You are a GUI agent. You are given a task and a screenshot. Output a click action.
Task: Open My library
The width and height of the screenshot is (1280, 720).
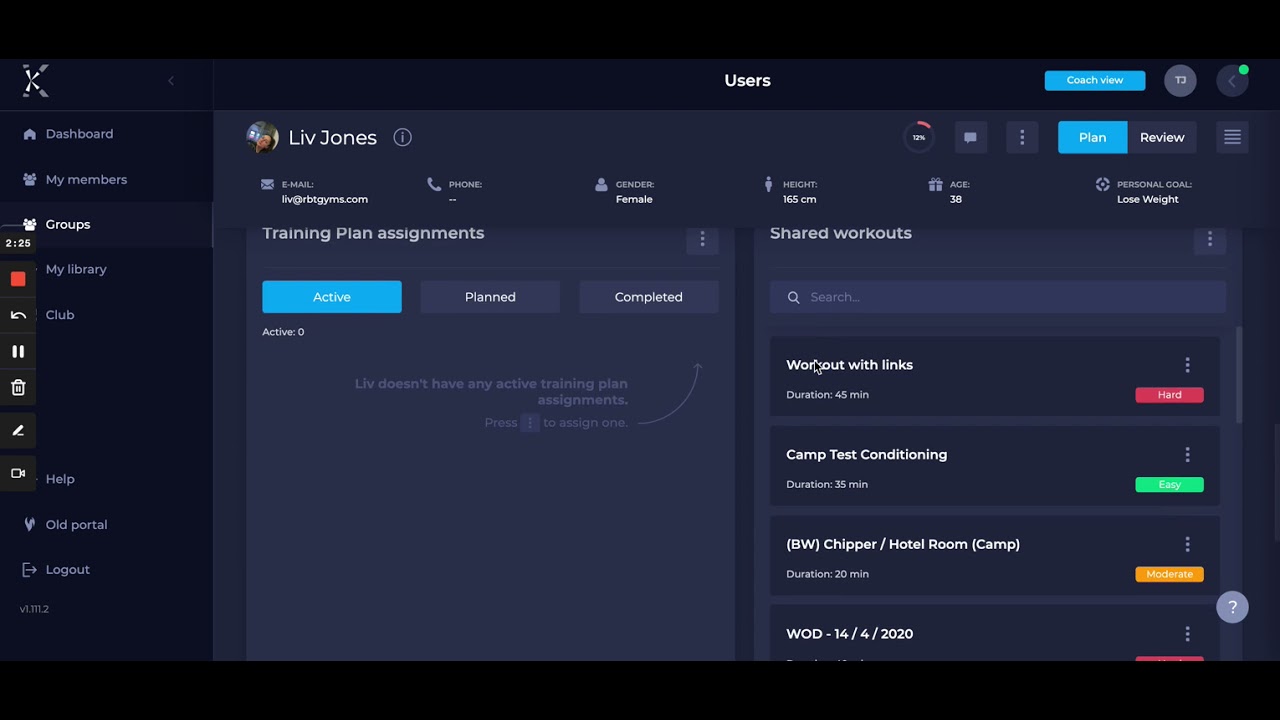click(75, 270)
